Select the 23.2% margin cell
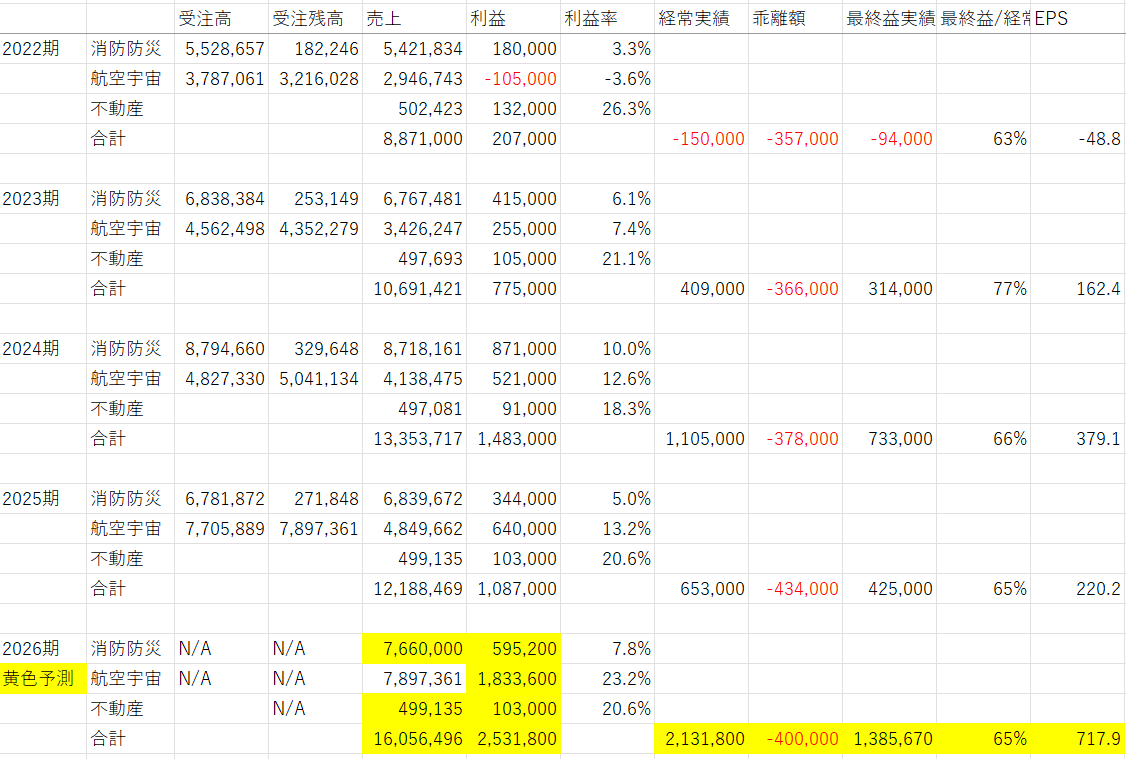Image resolution: width=1126 pixels, height=759 pixels. (607, 679)
